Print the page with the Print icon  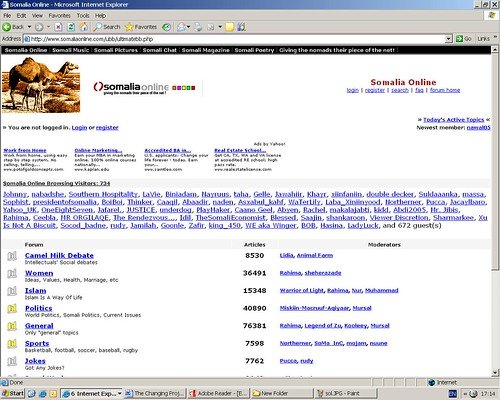tap(198, 27)
